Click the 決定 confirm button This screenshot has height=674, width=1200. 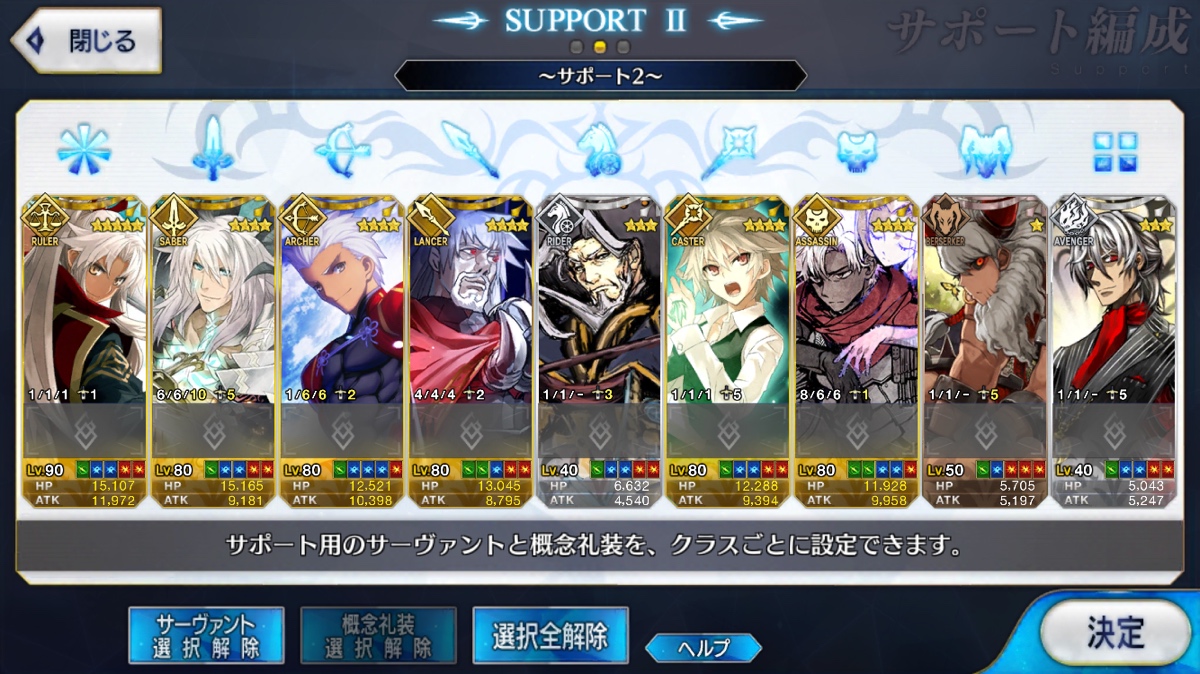coord(1114,633)
